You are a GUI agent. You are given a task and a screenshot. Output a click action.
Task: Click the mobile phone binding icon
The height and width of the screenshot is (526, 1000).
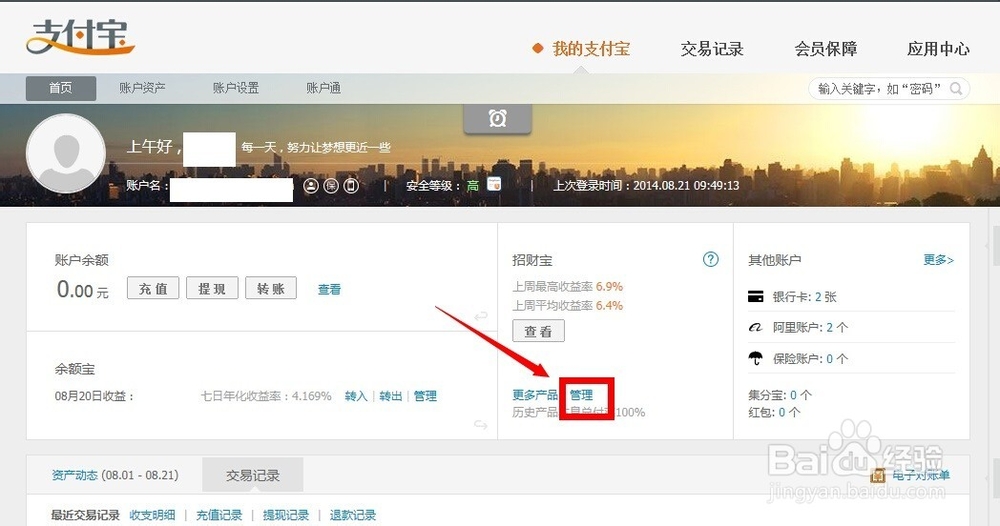351,186
